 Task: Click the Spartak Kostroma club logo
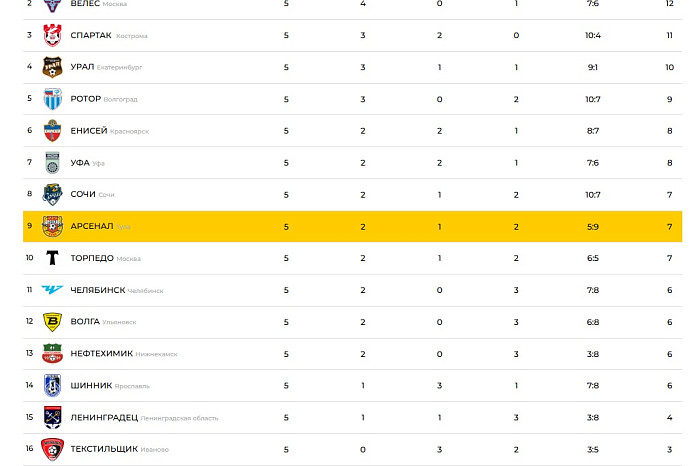[52, 35]
